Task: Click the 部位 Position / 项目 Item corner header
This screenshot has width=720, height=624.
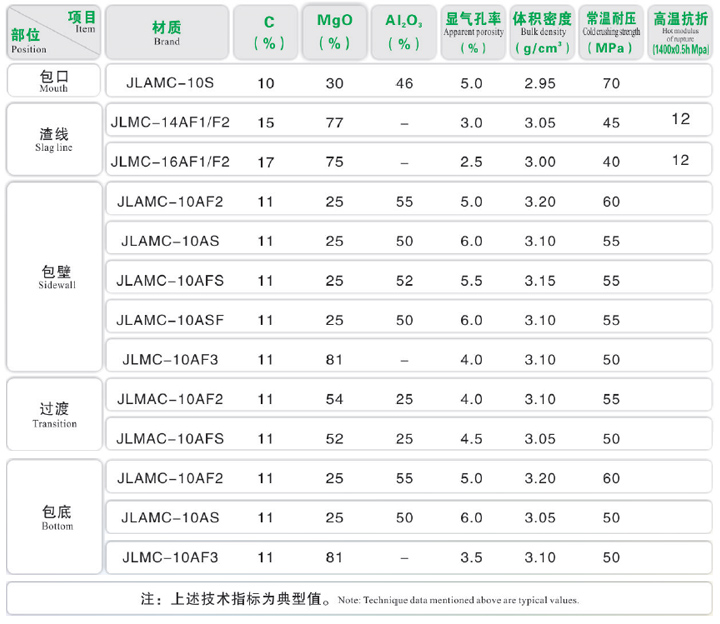Action: click(53, 33)
